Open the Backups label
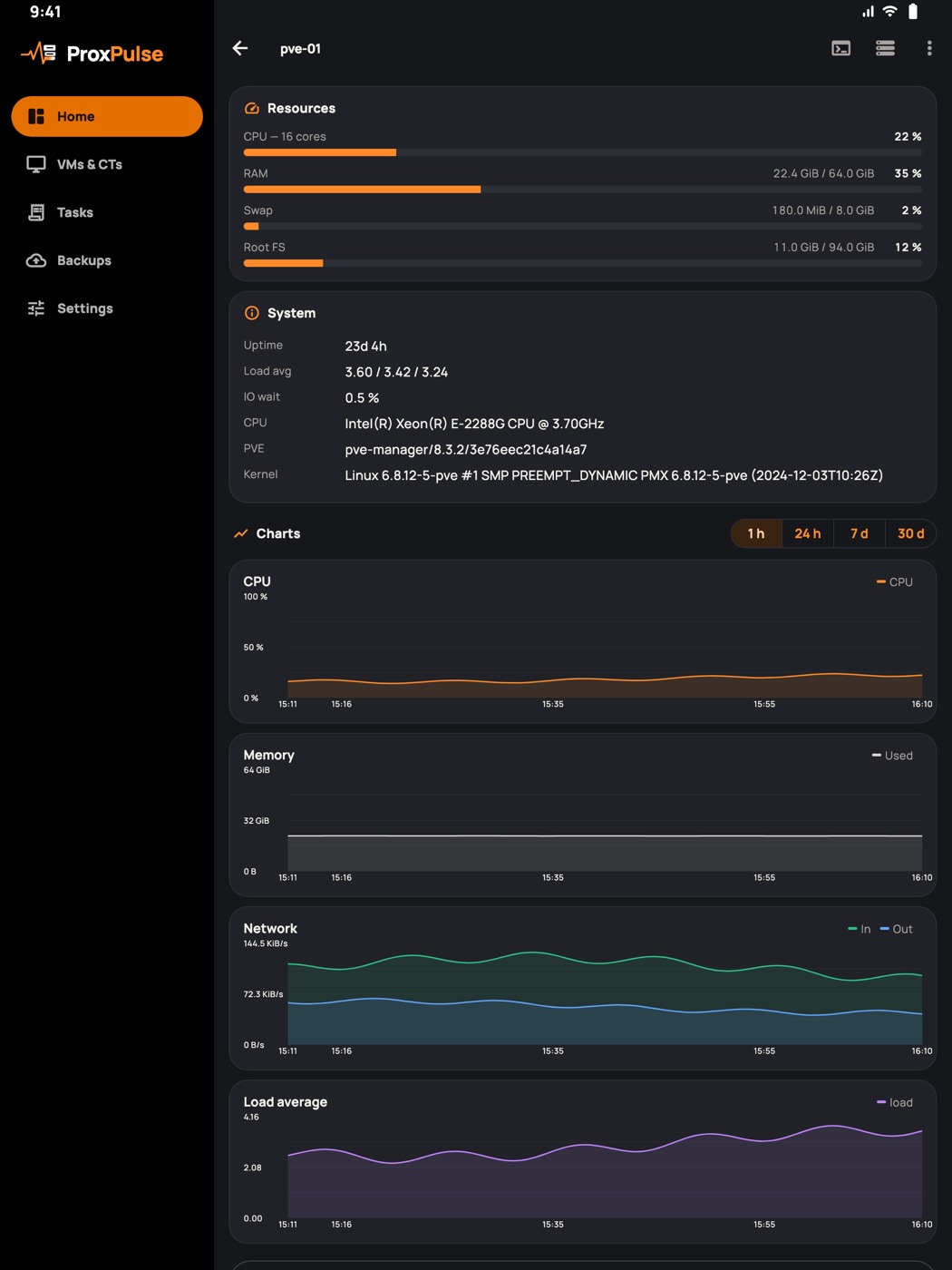The height and width of the screenshot is (1270, 952). 84,260
